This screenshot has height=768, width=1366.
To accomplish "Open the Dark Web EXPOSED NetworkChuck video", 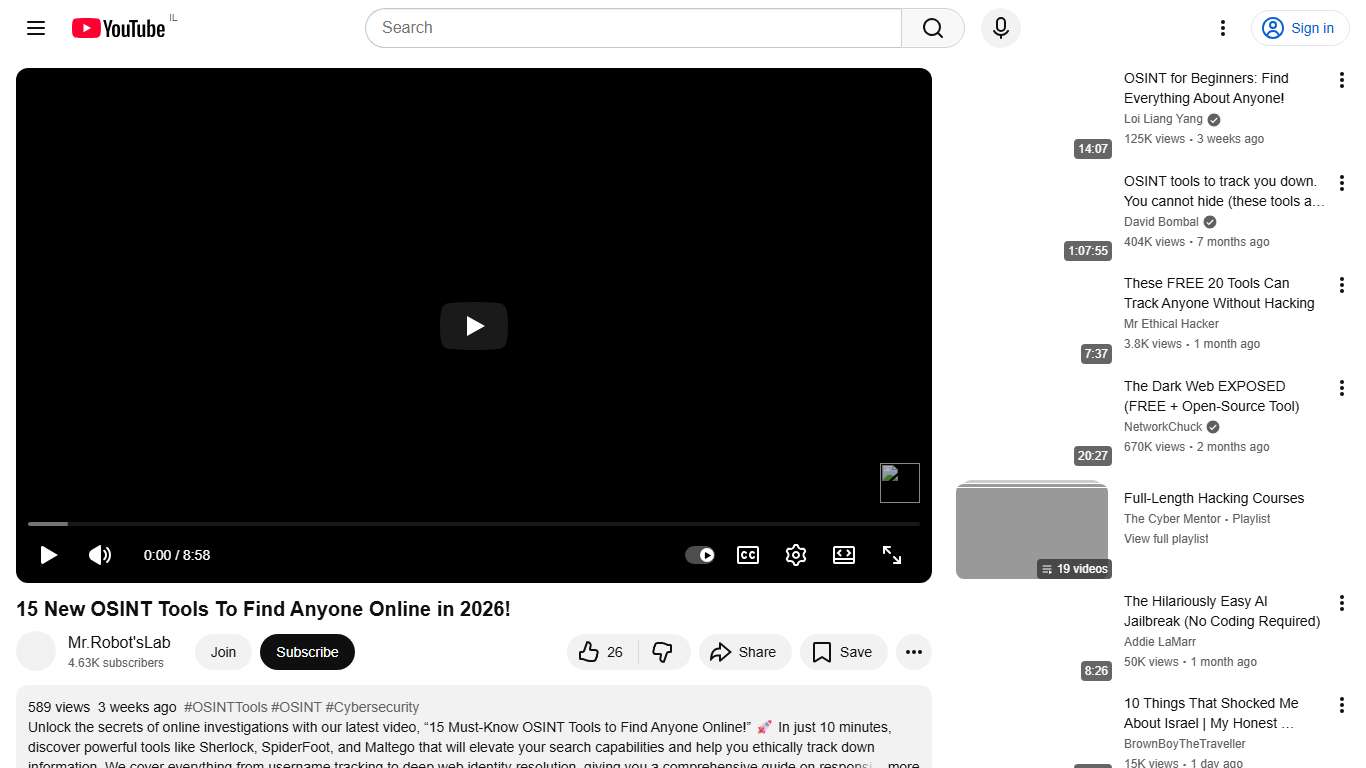I will [x=1204, y=396].
